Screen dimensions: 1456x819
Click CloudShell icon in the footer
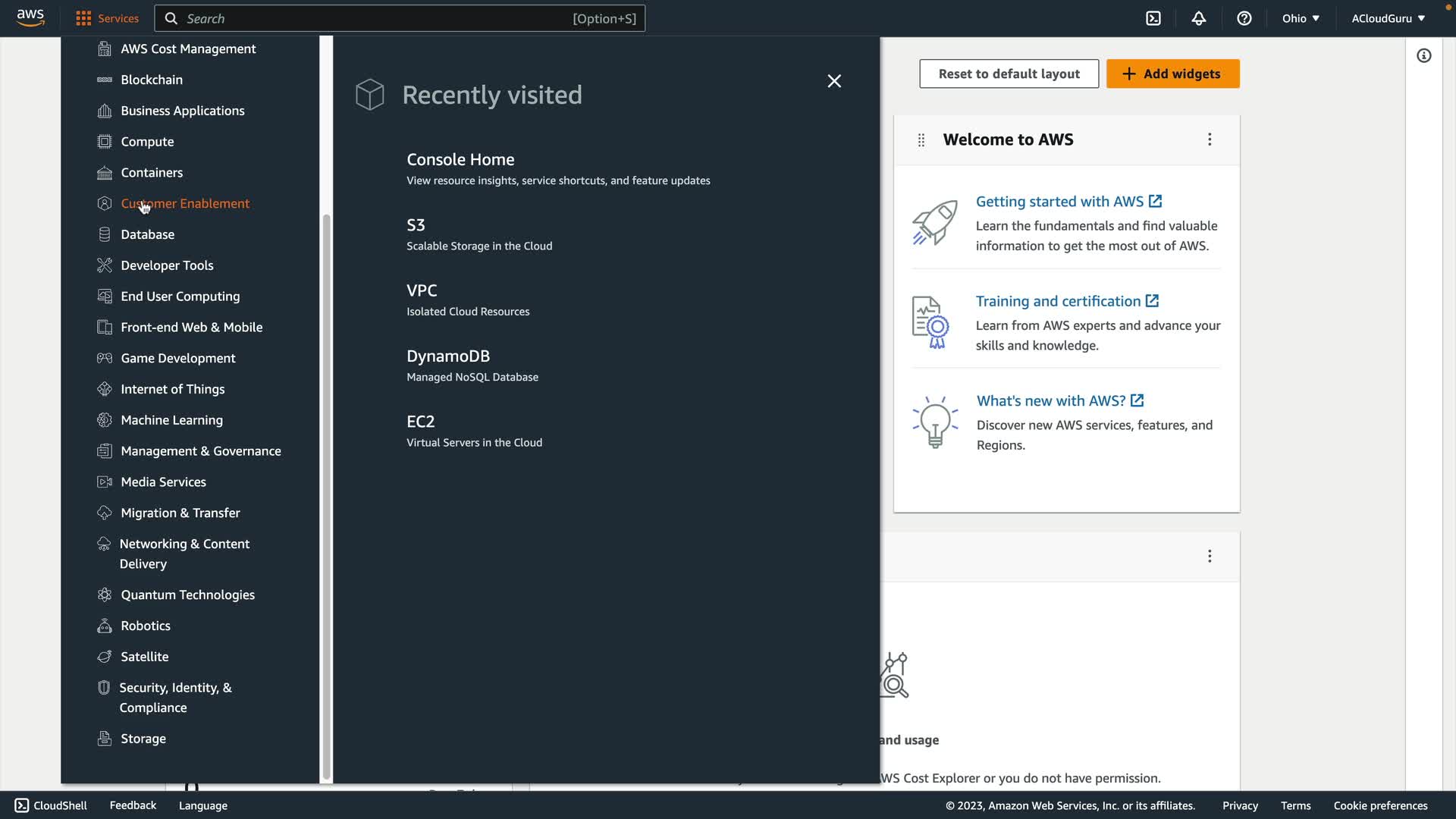click(x=21, y=805)
